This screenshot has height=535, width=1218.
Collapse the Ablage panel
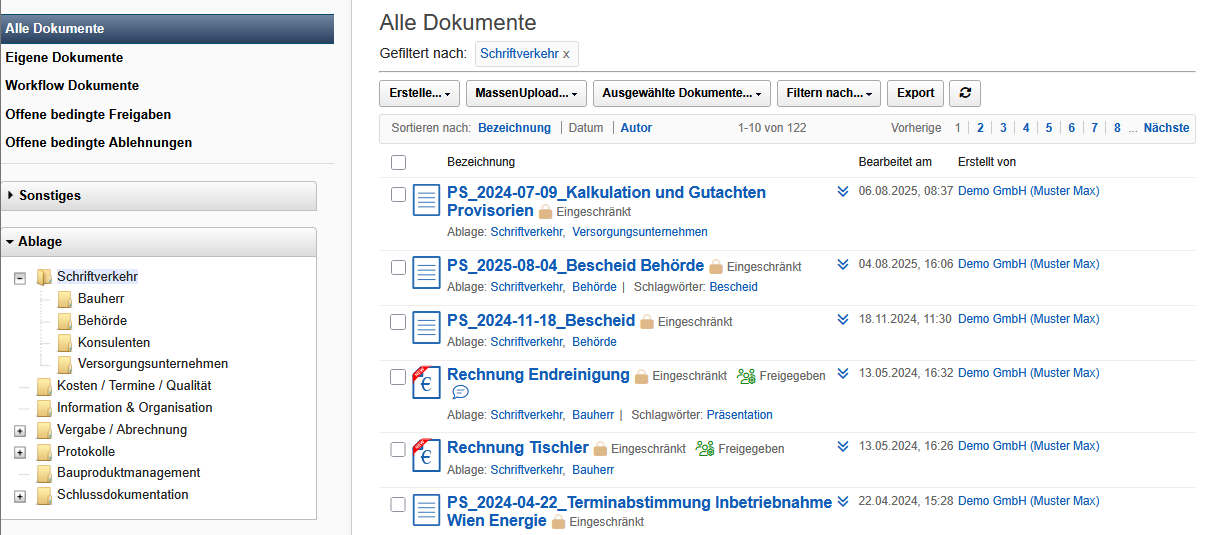[158, 242]
